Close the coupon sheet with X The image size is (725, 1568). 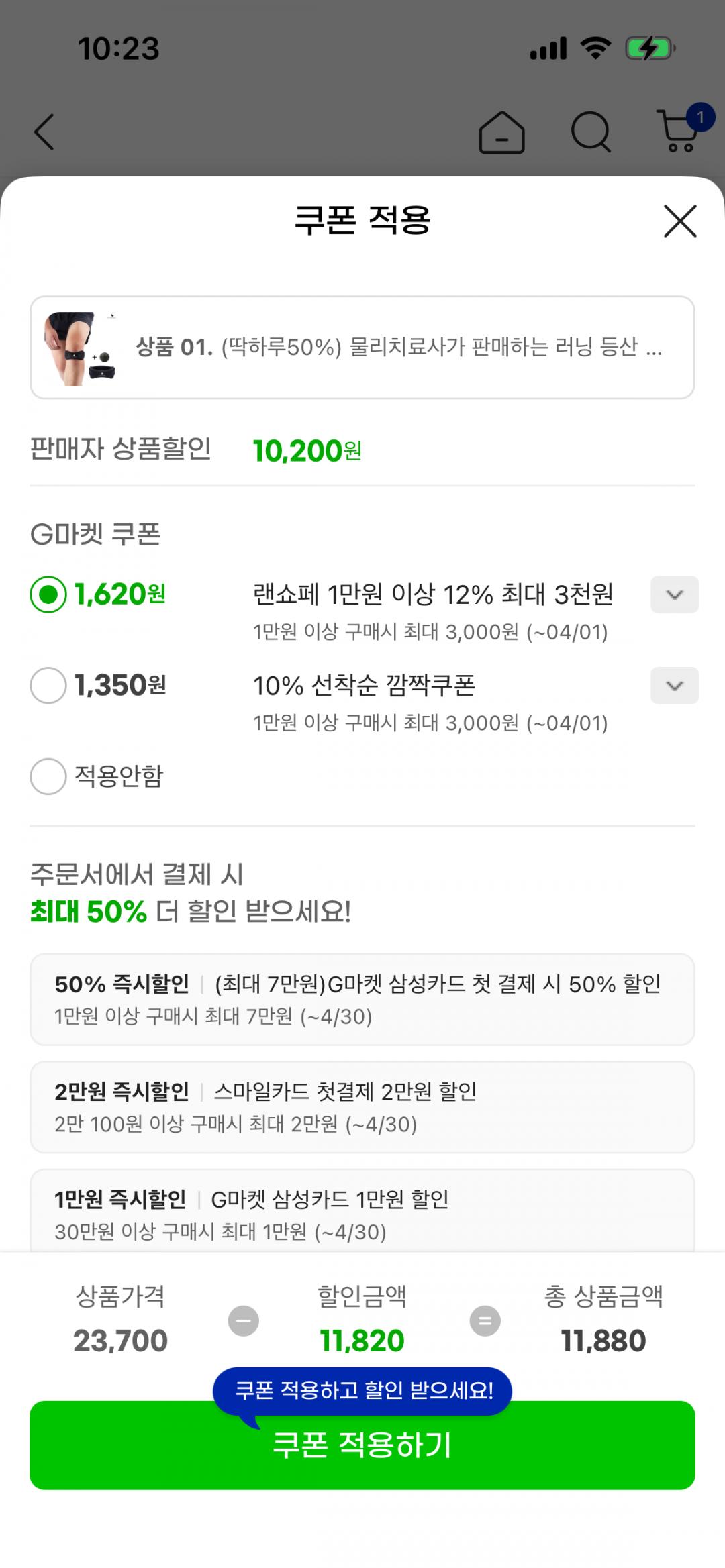(x=680, y=221)
